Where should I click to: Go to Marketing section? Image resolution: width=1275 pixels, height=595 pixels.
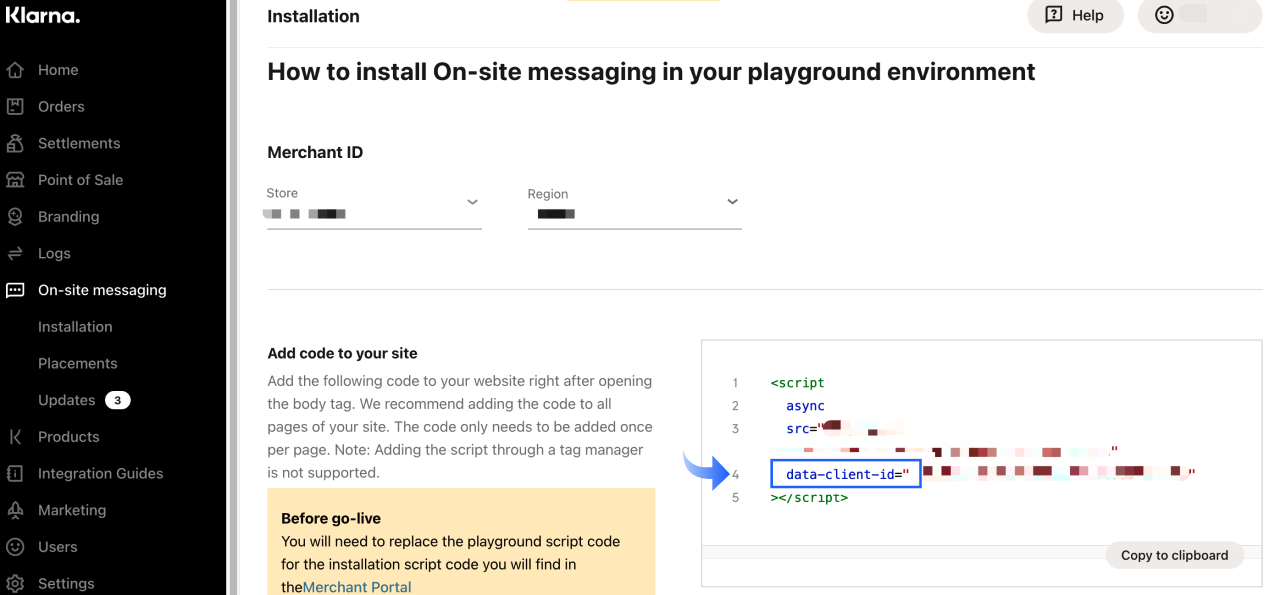(x=72, y=510)
